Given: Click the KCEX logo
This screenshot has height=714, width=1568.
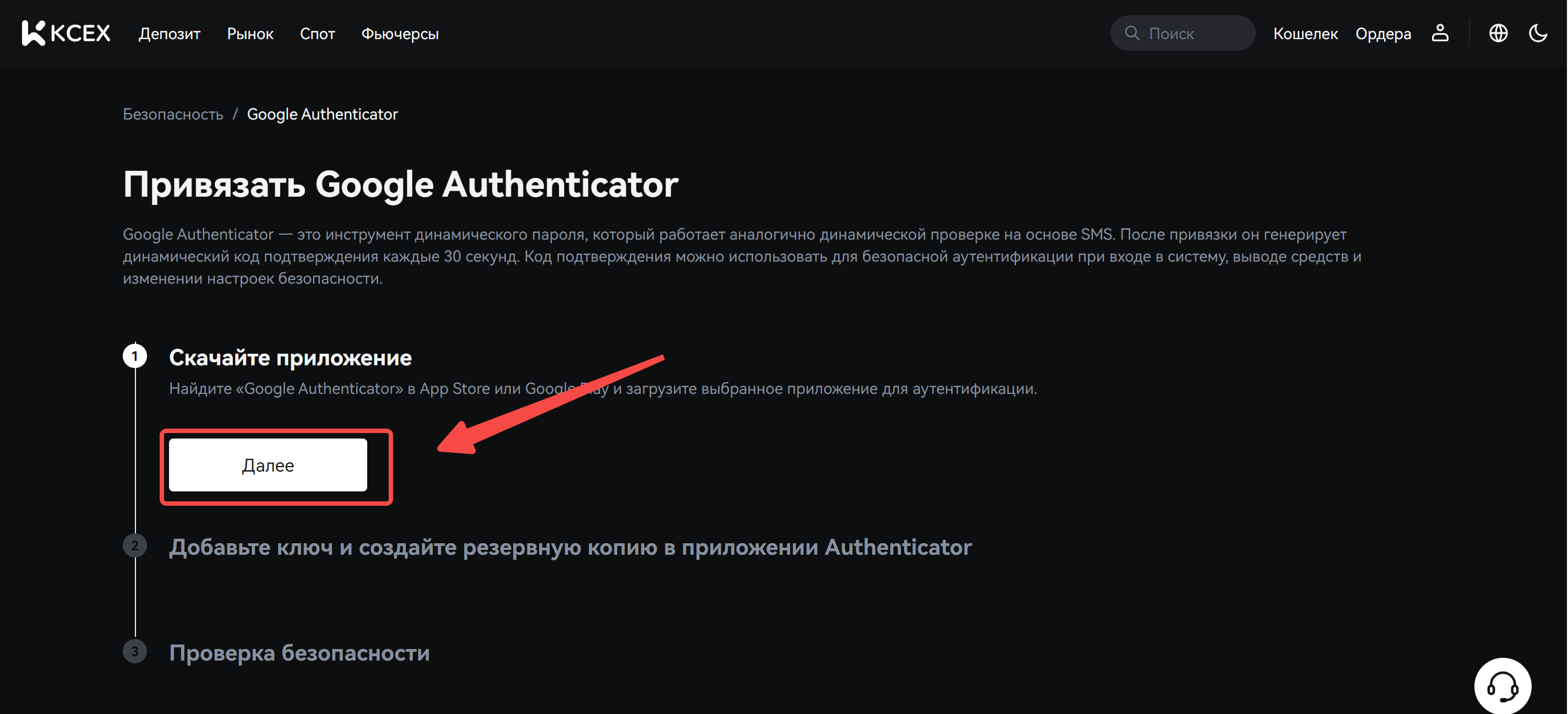Looking at the screenshot, I should point(66,33).
